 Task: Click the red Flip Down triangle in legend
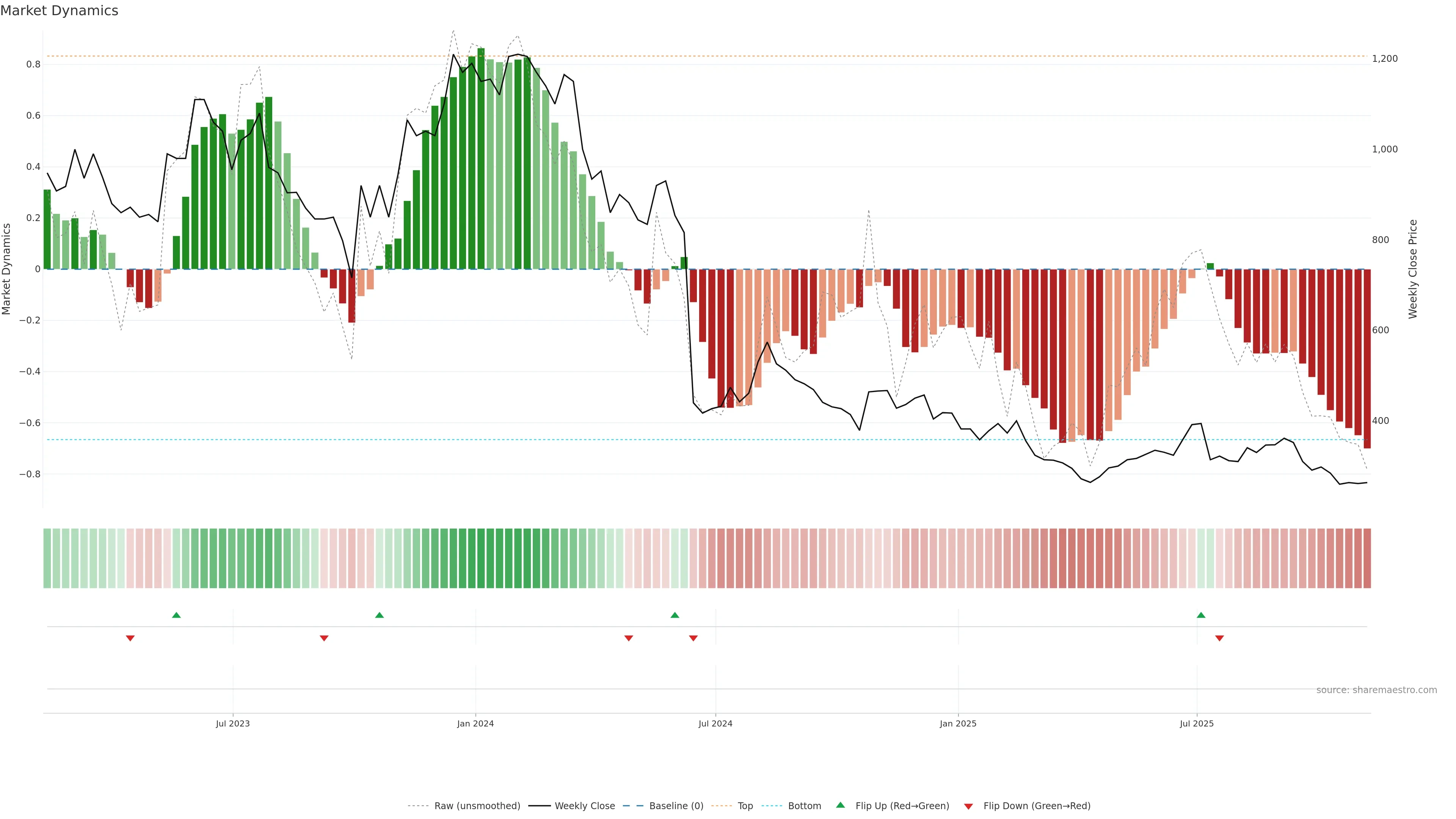point(968,806)
